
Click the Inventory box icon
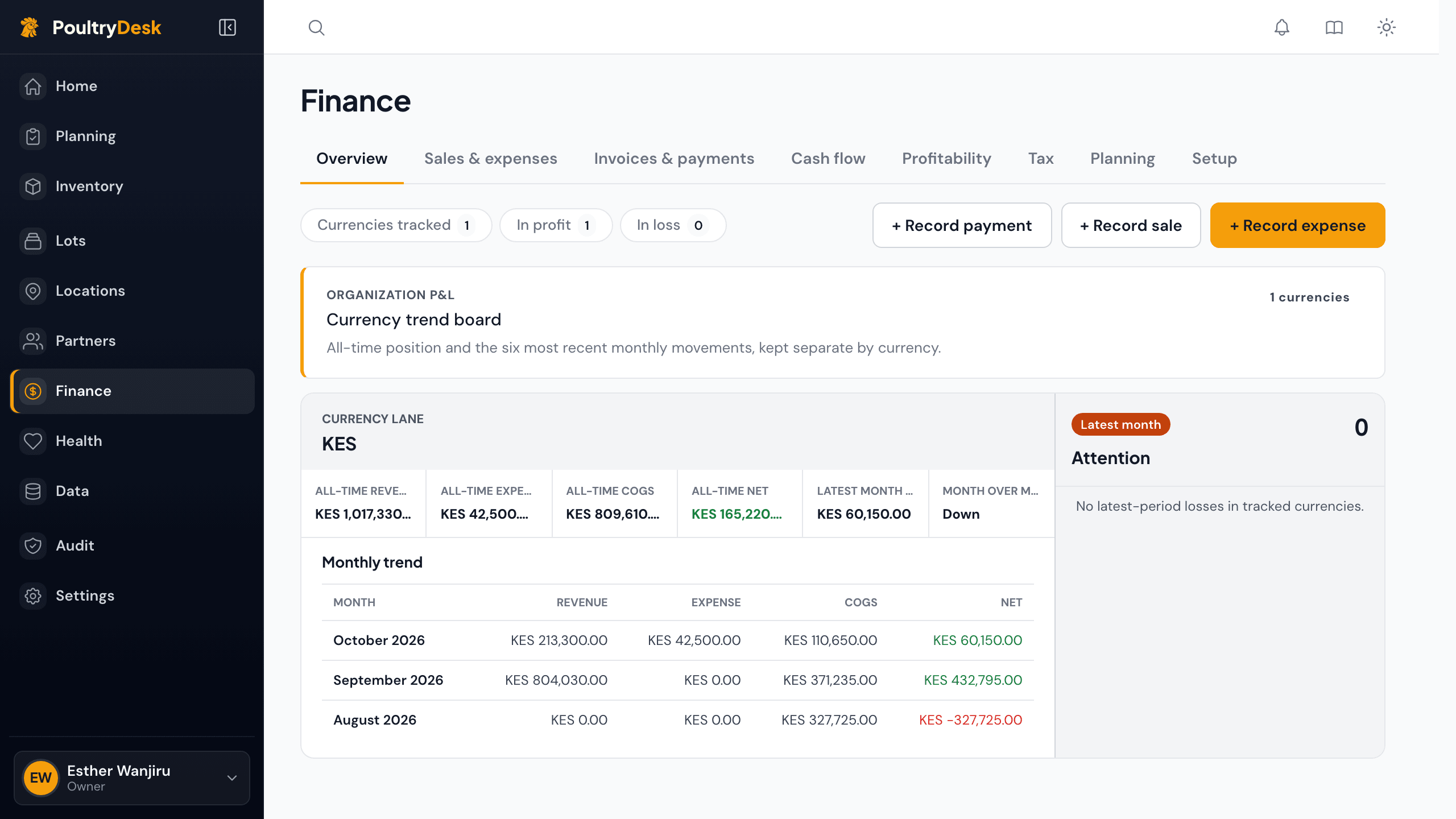click(x=33, y=187)
